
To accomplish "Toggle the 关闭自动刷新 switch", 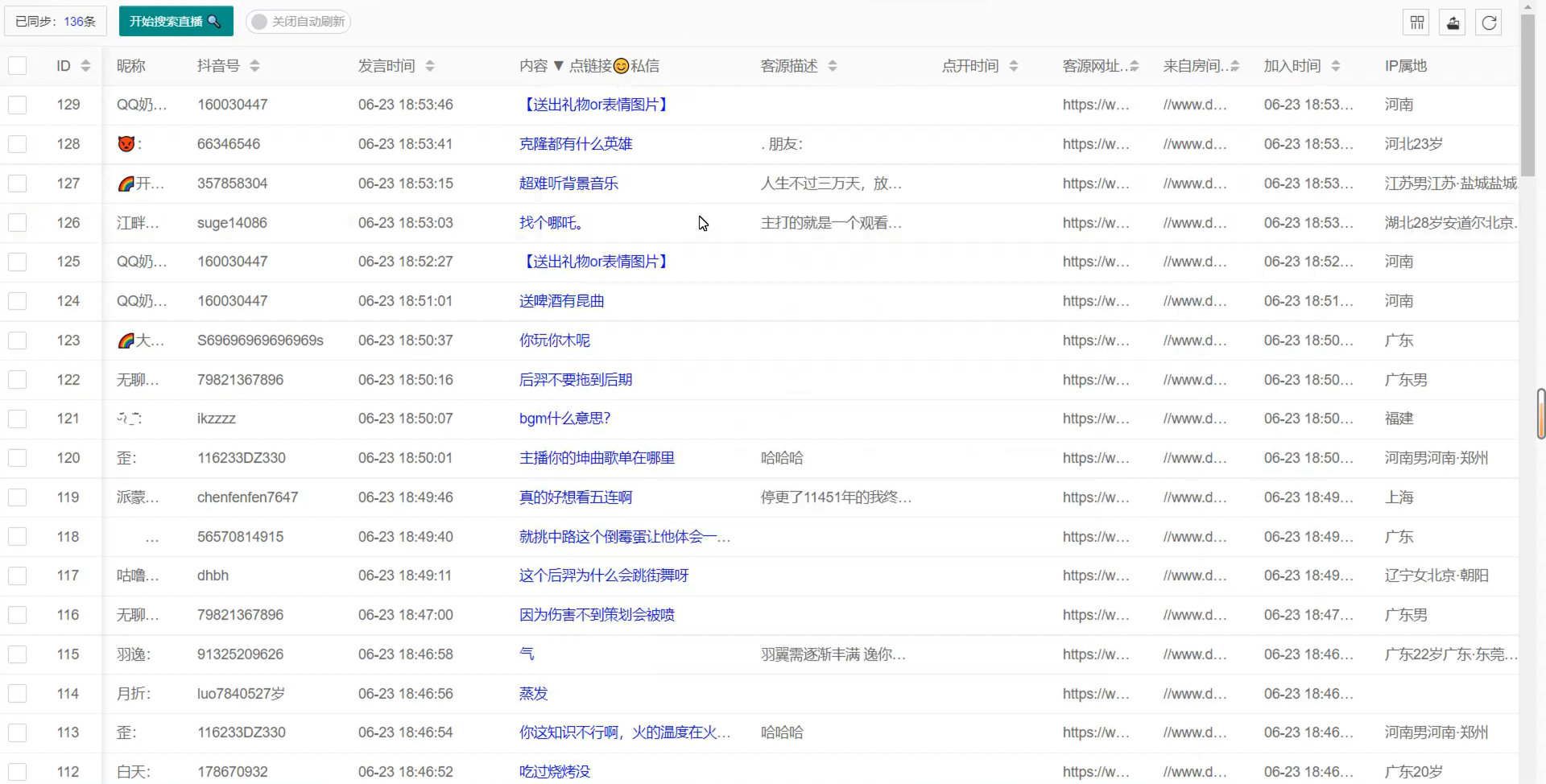I will (x=298, y=22).
